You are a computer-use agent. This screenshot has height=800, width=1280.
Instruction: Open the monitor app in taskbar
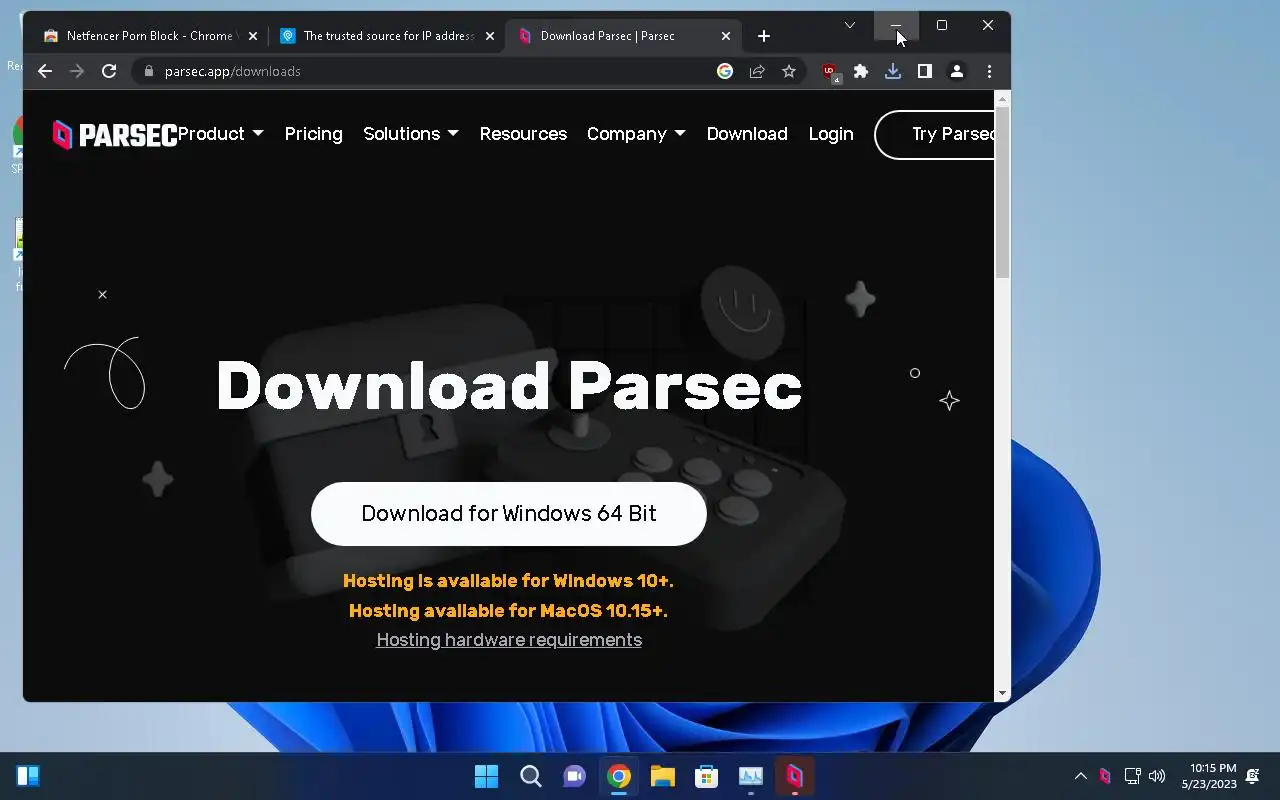pyautogui.click(x=751, y=776)
